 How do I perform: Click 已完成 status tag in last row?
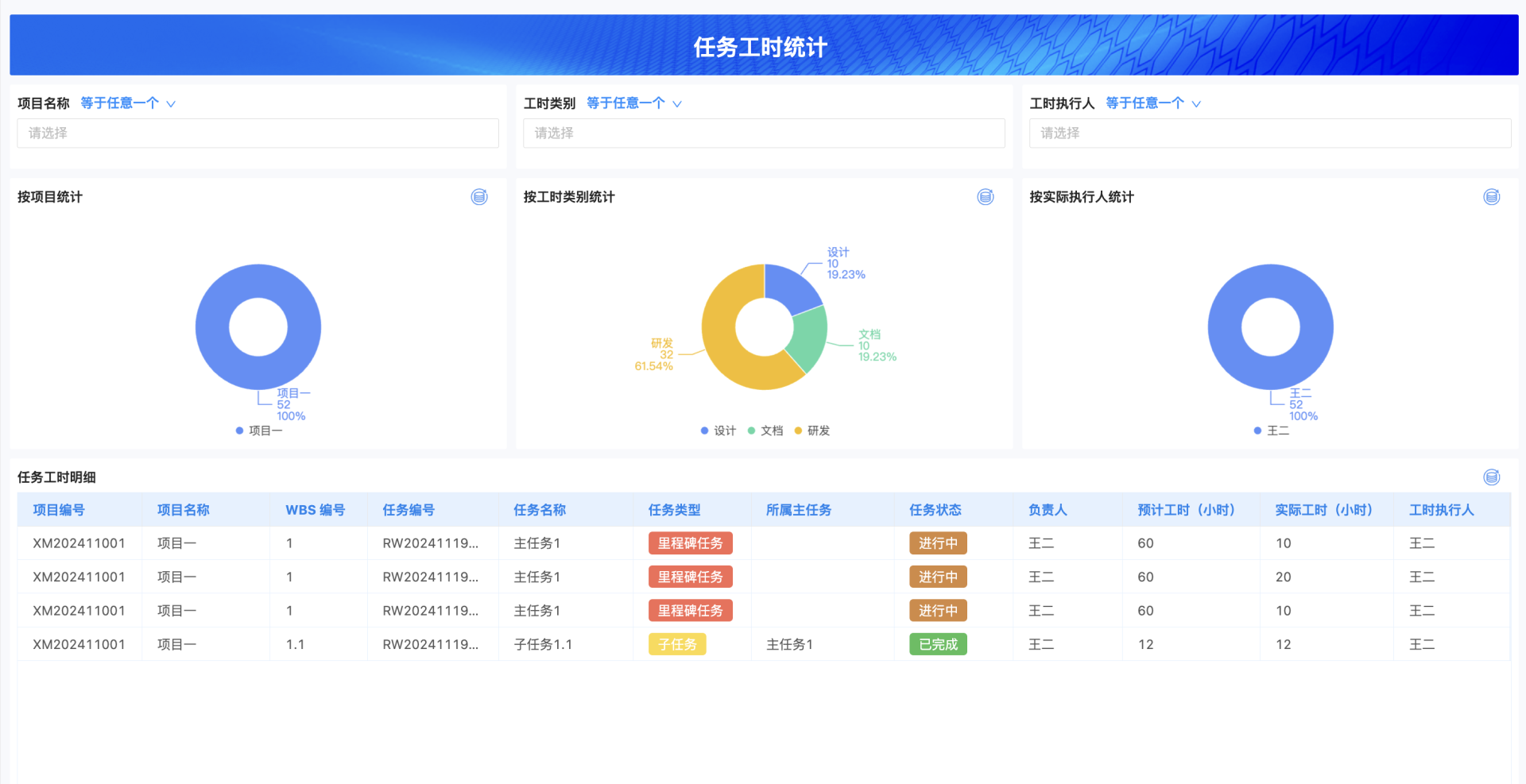pos(938,644)
